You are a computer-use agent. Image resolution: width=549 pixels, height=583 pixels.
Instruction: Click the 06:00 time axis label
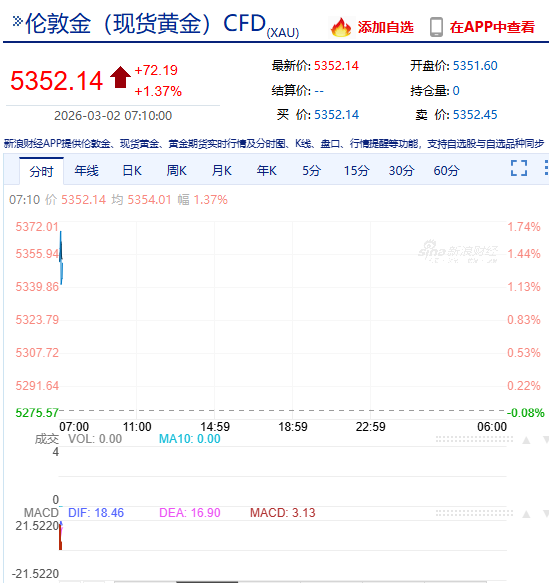pos(492,426)
